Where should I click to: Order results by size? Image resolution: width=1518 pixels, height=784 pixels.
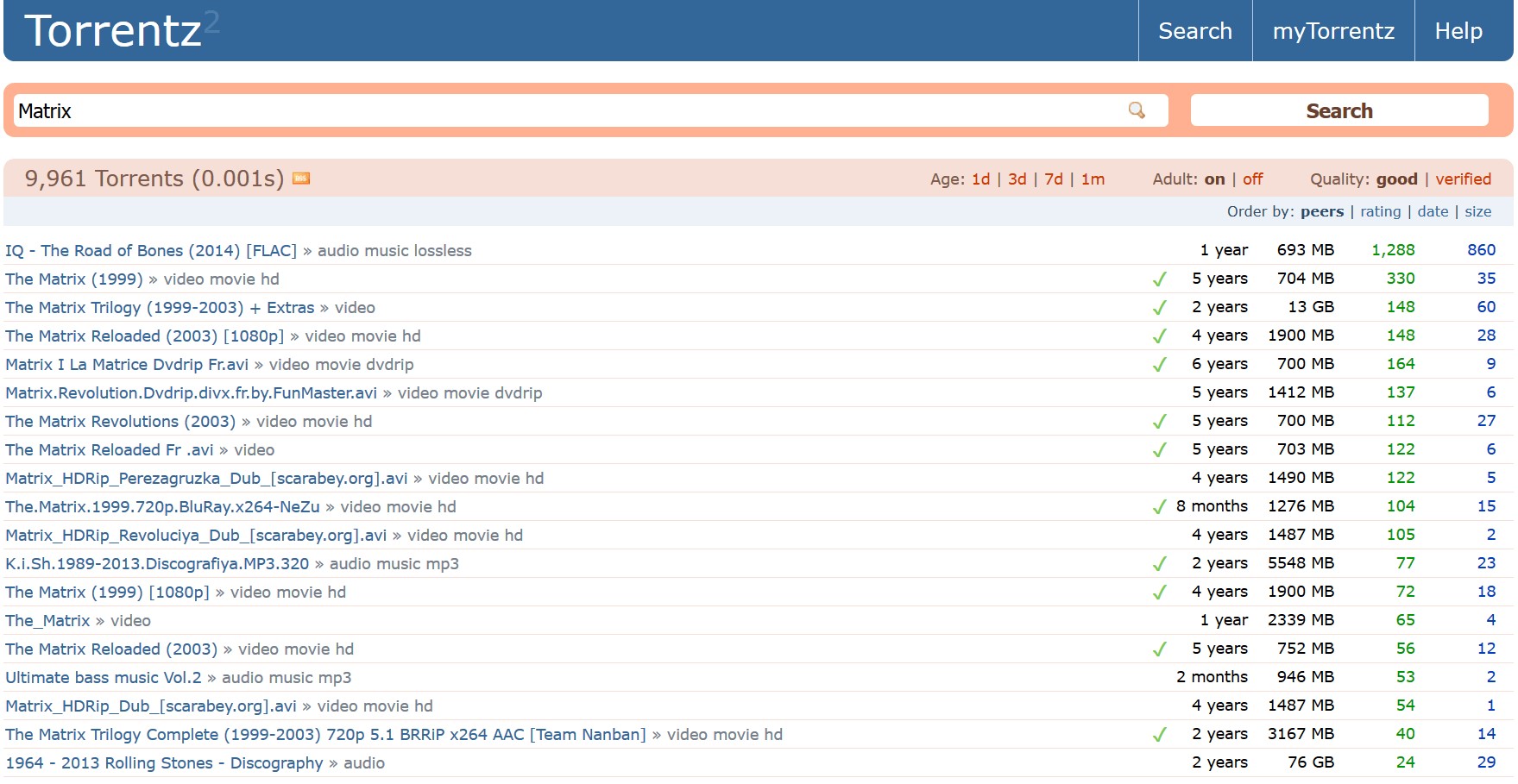pos(1478,211)
